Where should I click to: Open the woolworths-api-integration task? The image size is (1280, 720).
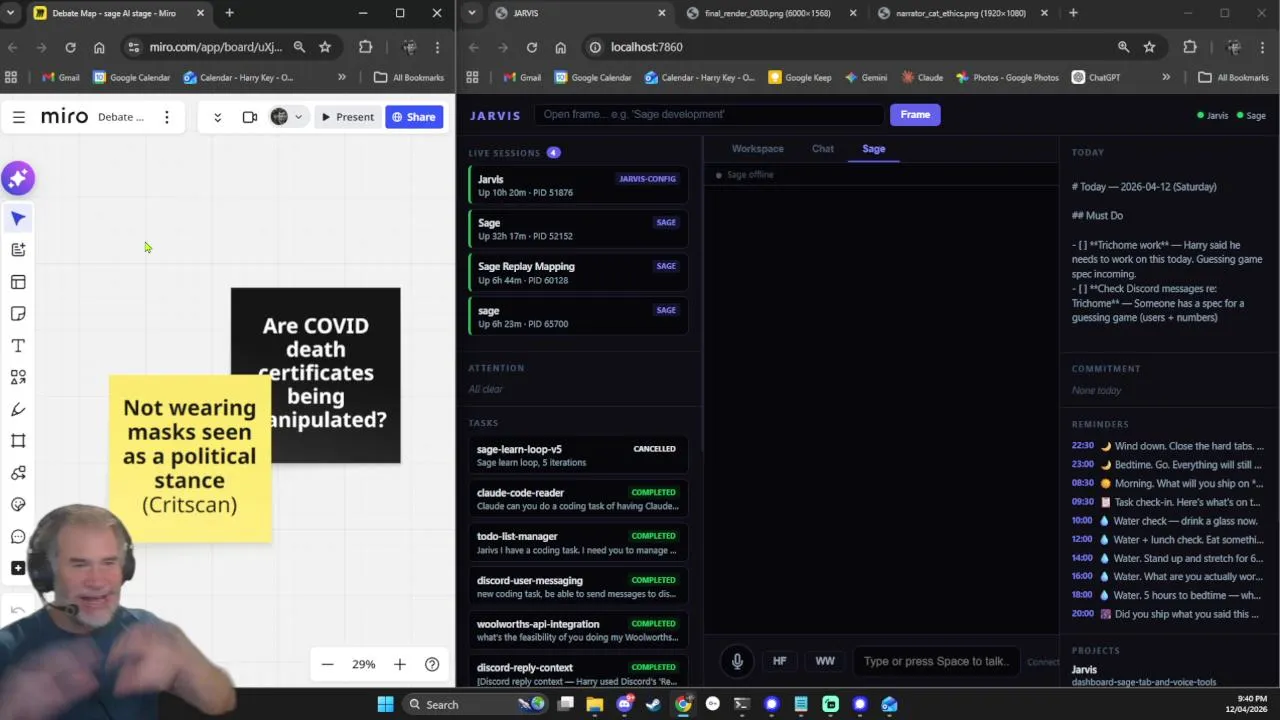coord(578,630)
